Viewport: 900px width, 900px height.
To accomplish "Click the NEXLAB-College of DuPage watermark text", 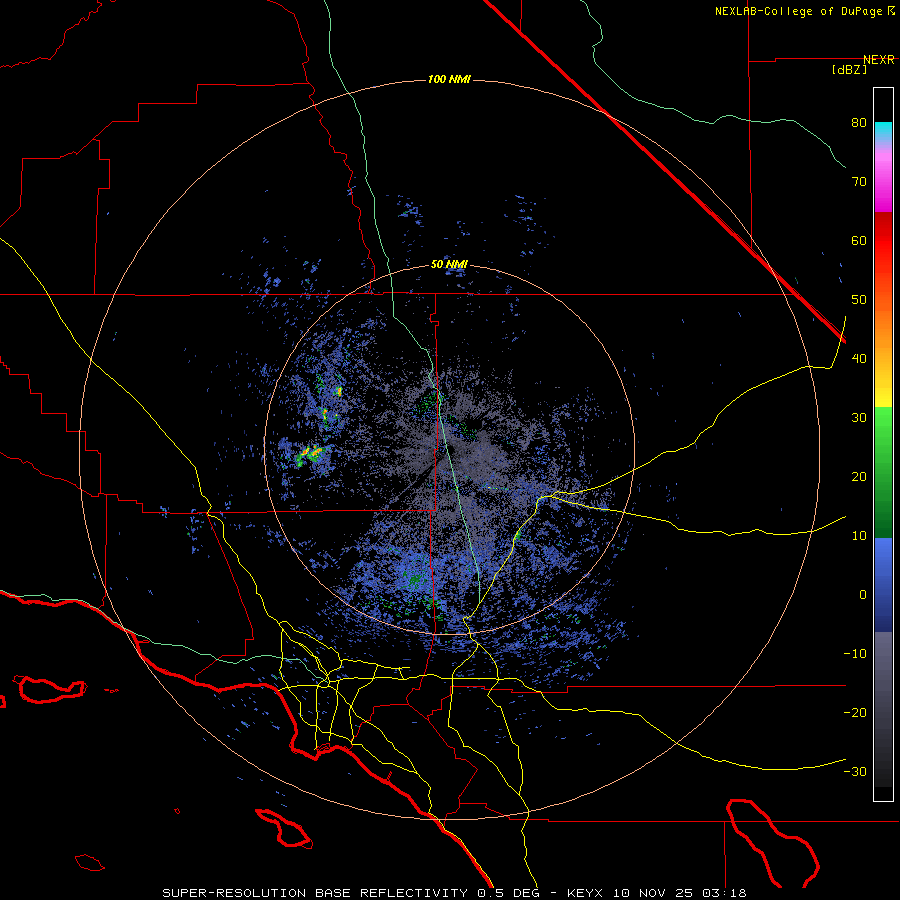I will tap(800, 11).
